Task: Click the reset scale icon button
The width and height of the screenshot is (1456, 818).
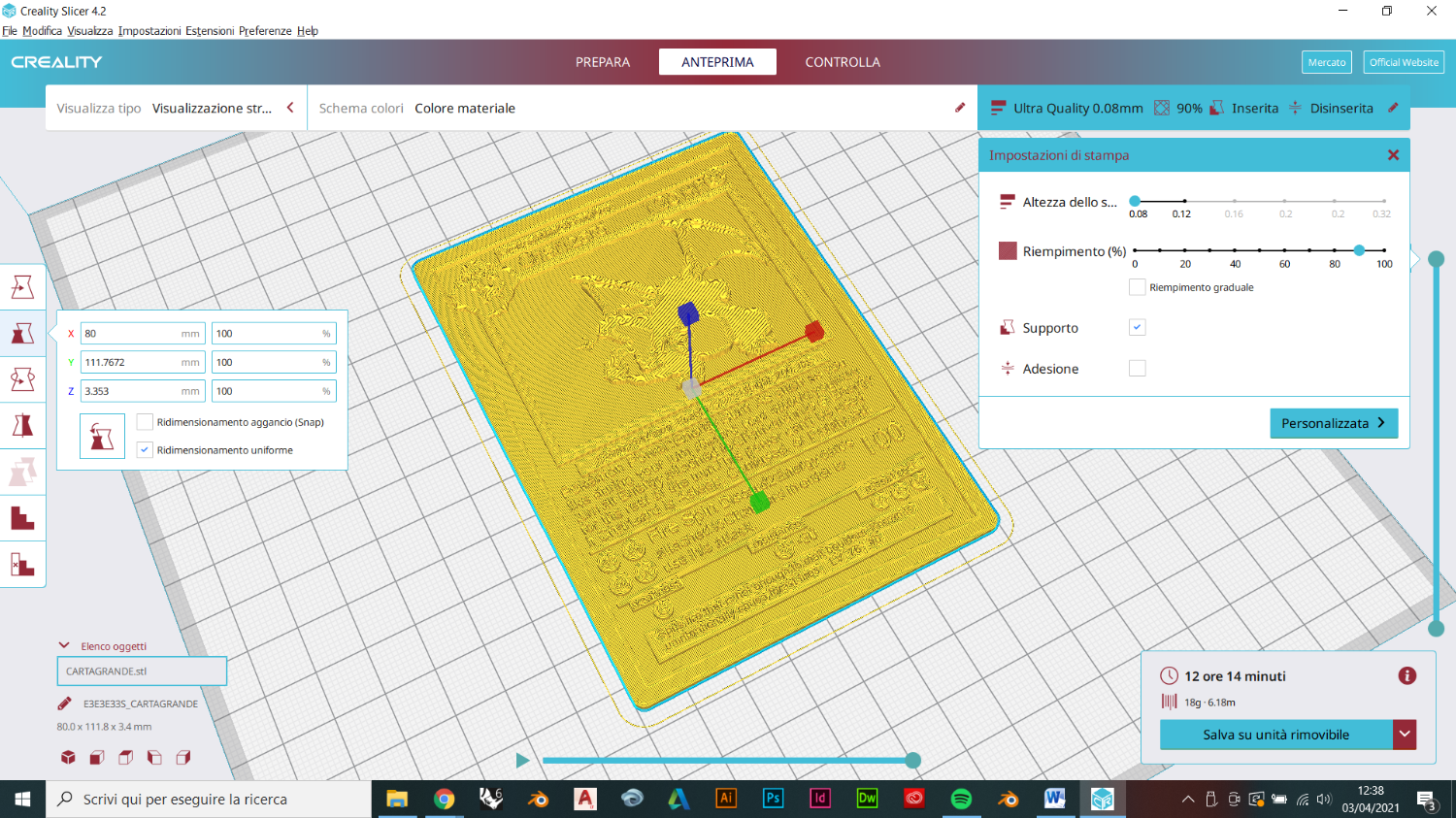Action: 102,437
